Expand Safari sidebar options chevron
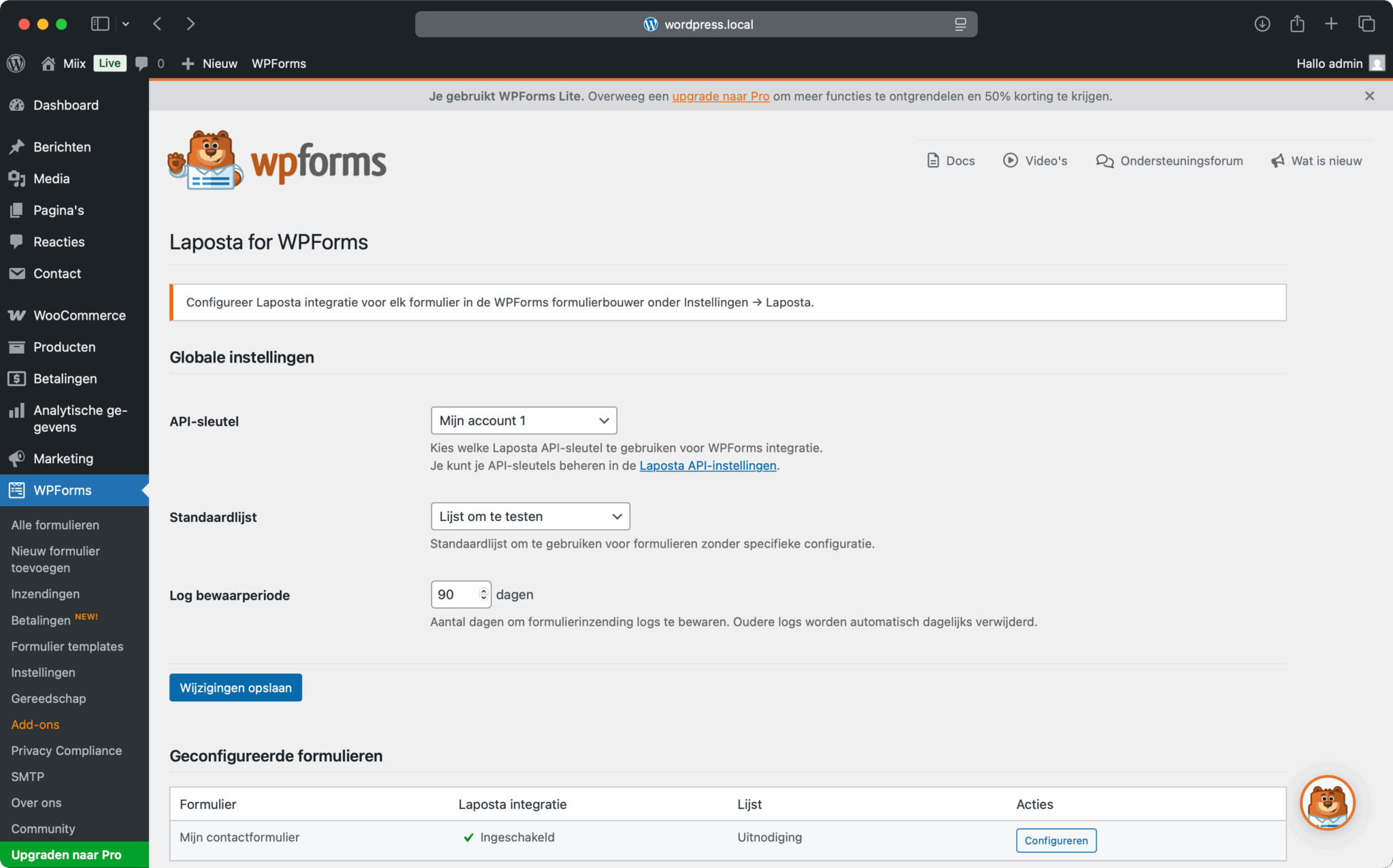Viewport: 1393px width, 868px height. [126, 24]
